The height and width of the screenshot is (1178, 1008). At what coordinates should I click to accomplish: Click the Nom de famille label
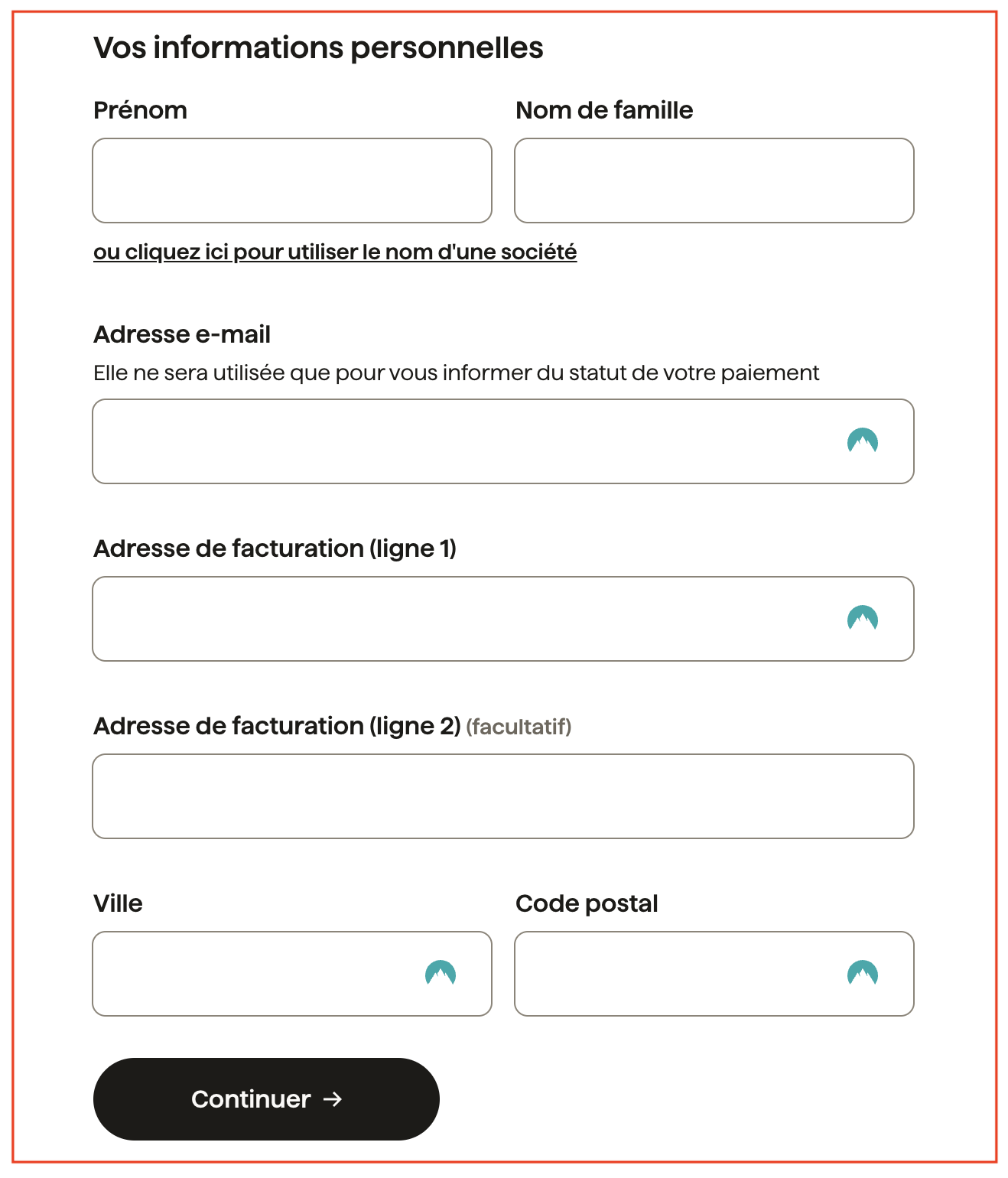tap(604, 110)
